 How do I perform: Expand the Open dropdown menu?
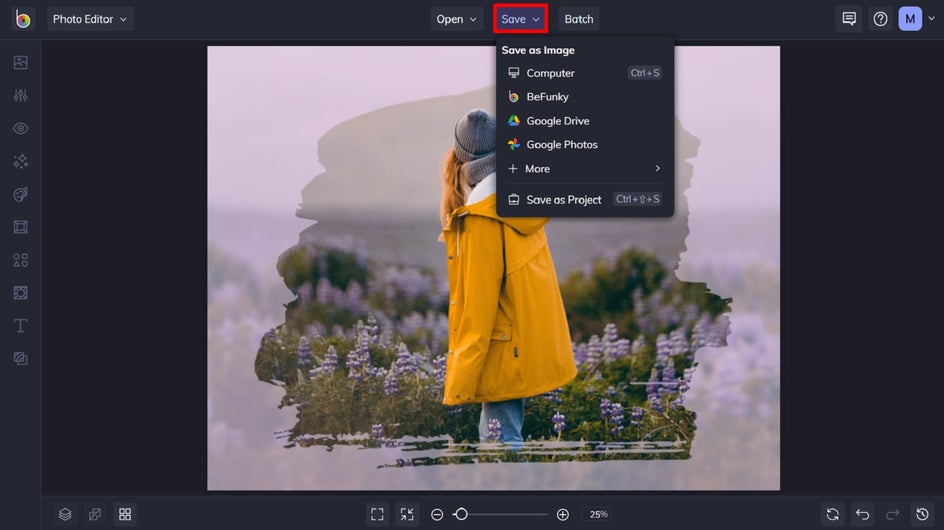coord(456,19)
